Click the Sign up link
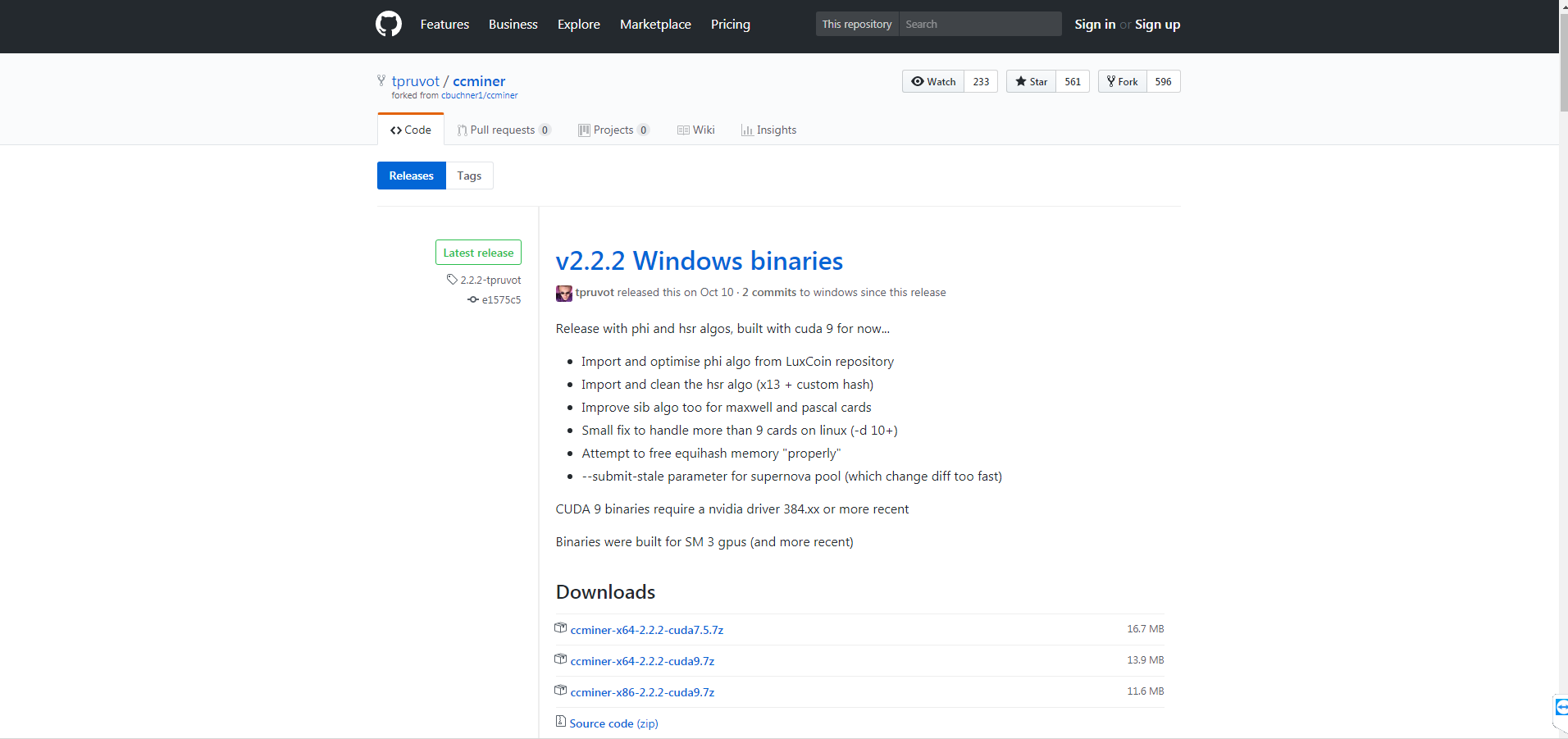Image resolution: width=1568 pixels, height=739 pixels. click(x=1157, y=25)
